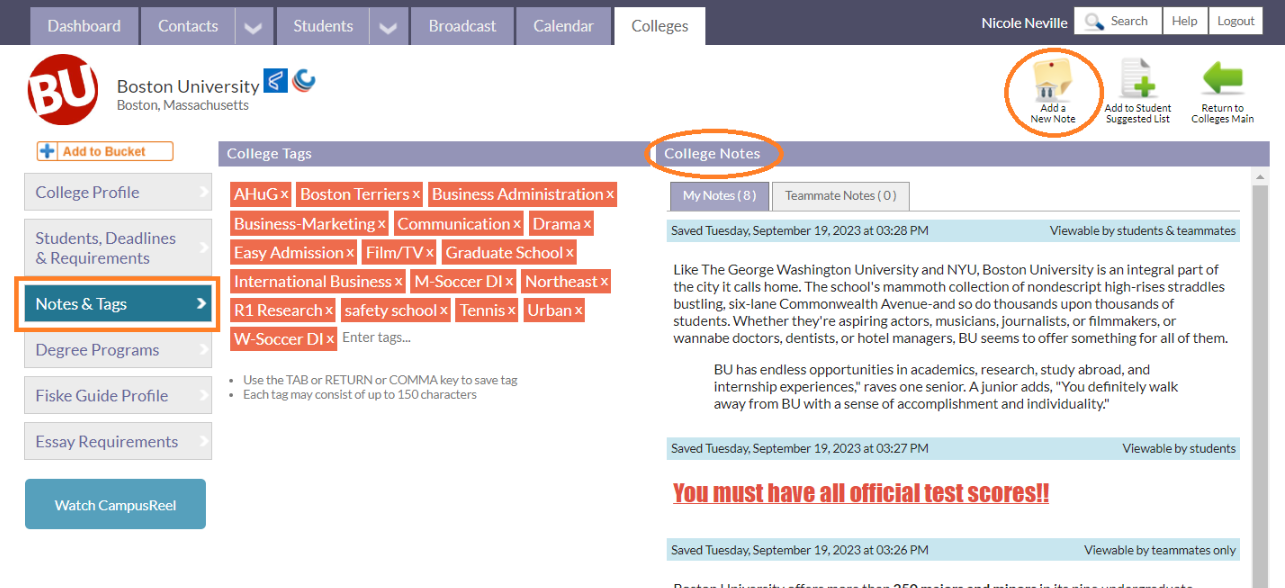Switch to Teammate Notes (0) tab

pos(840,196)
